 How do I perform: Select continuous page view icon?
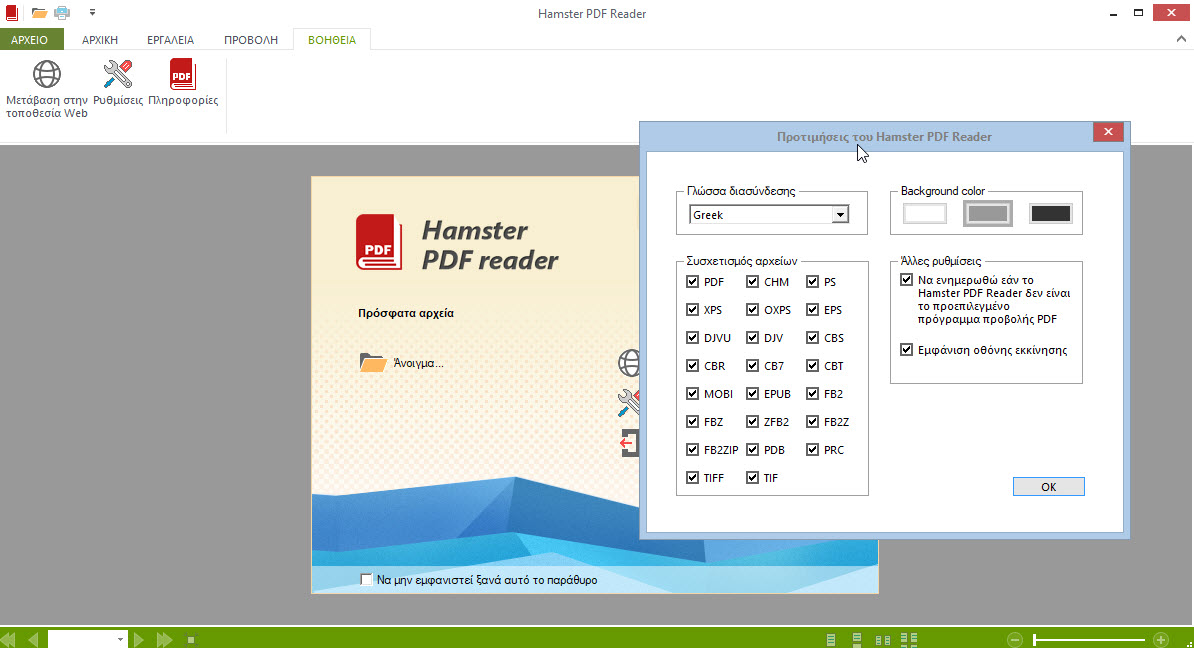[857, 640]
